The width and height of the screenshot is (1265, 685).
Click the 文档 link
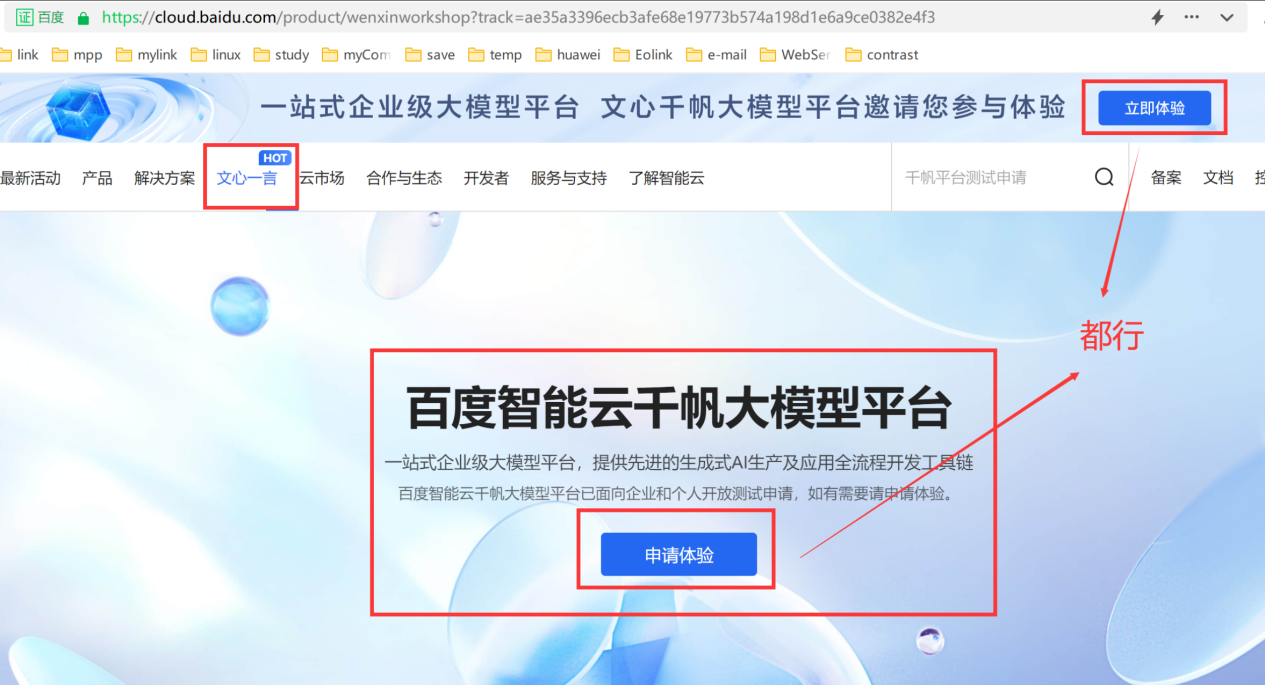point(1218,178)
